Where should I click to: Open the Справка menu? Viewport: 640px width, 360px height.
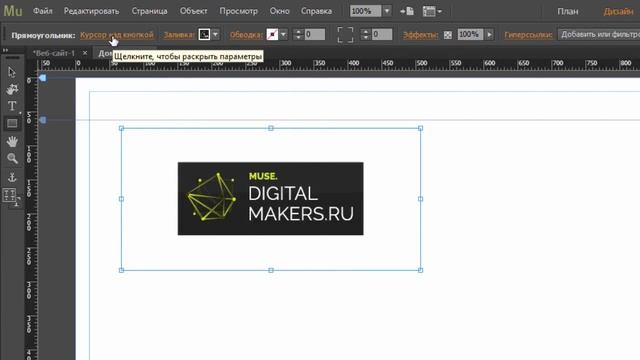[x=316, y=11]
